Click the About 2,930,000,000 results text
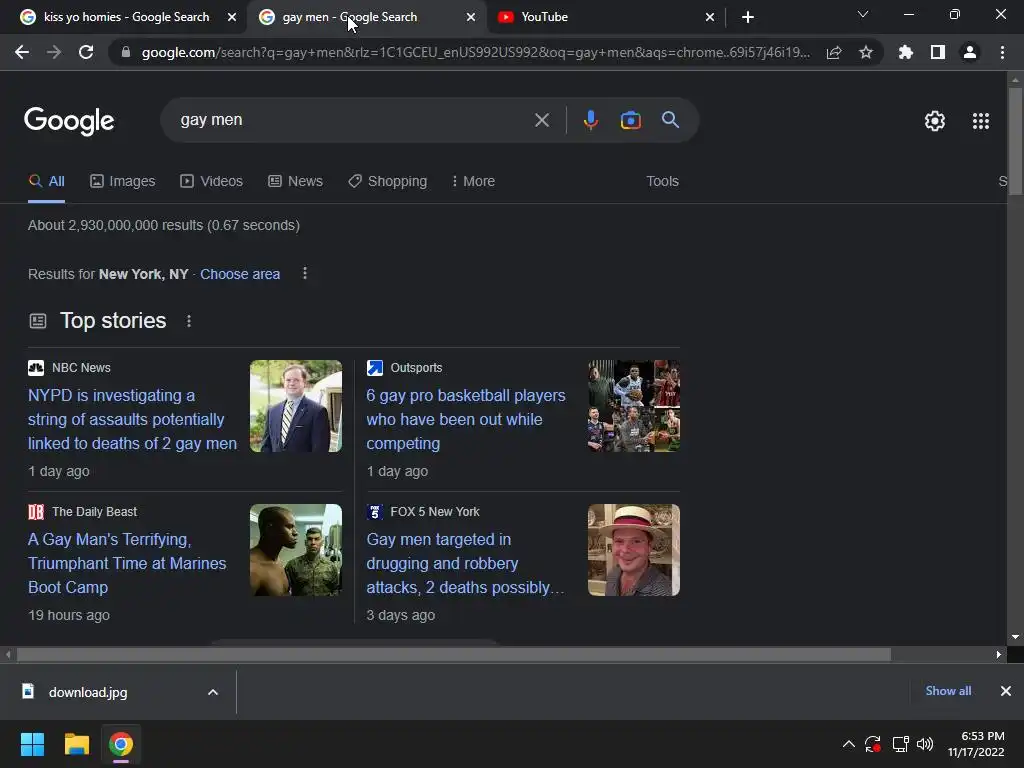The height and width of the screenshot is (768, 1024). tap(164, 225)
